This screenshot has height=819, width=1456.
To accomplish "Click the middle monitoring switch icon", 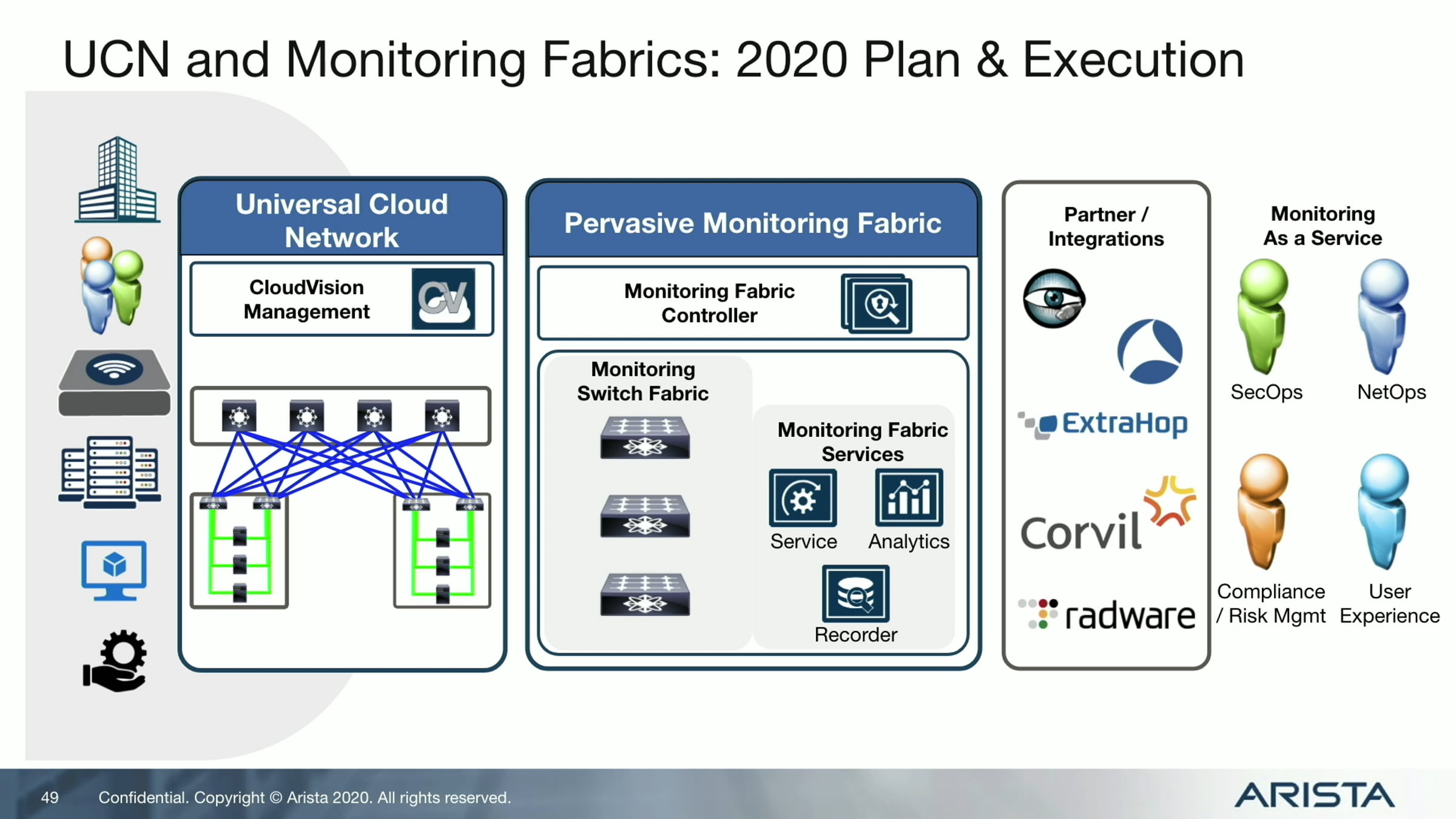I will click(x=645, y=516).
